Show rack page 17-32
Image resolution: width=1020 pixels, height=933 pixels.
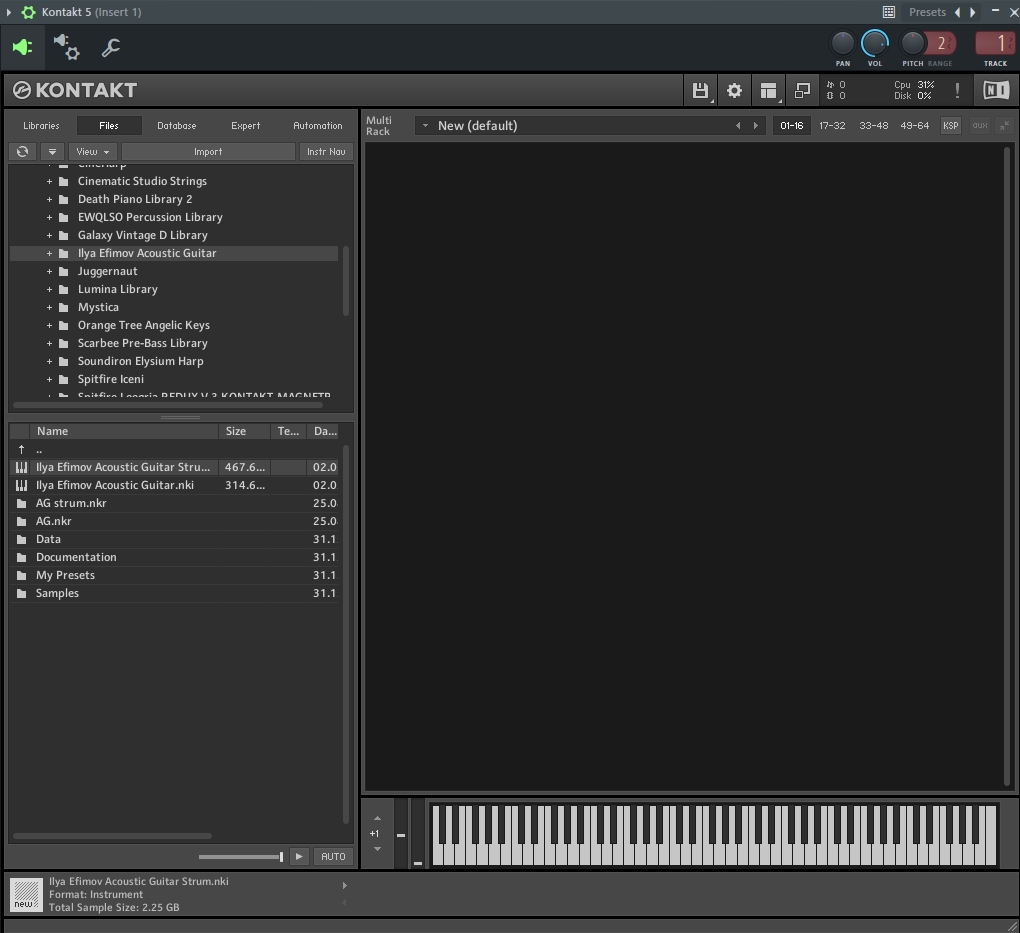coord(832,126)
